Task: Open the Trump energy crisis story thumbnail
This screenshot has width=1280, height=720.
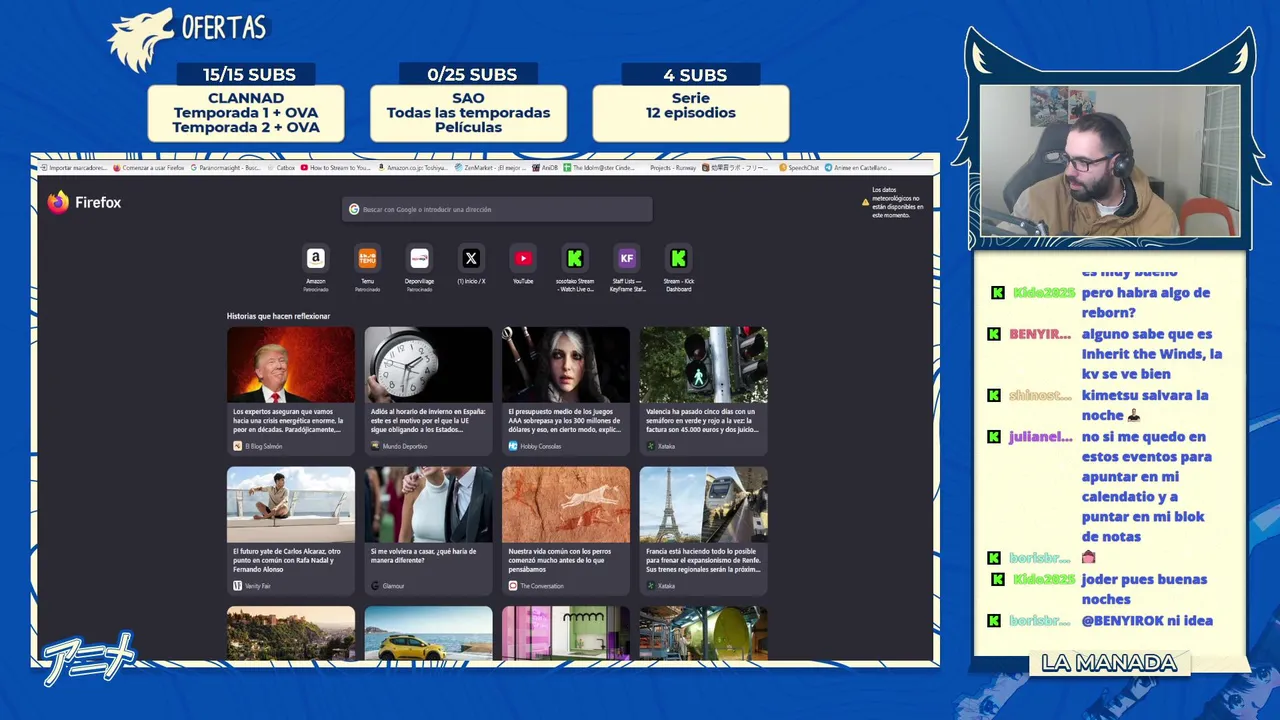Action: 290,364
